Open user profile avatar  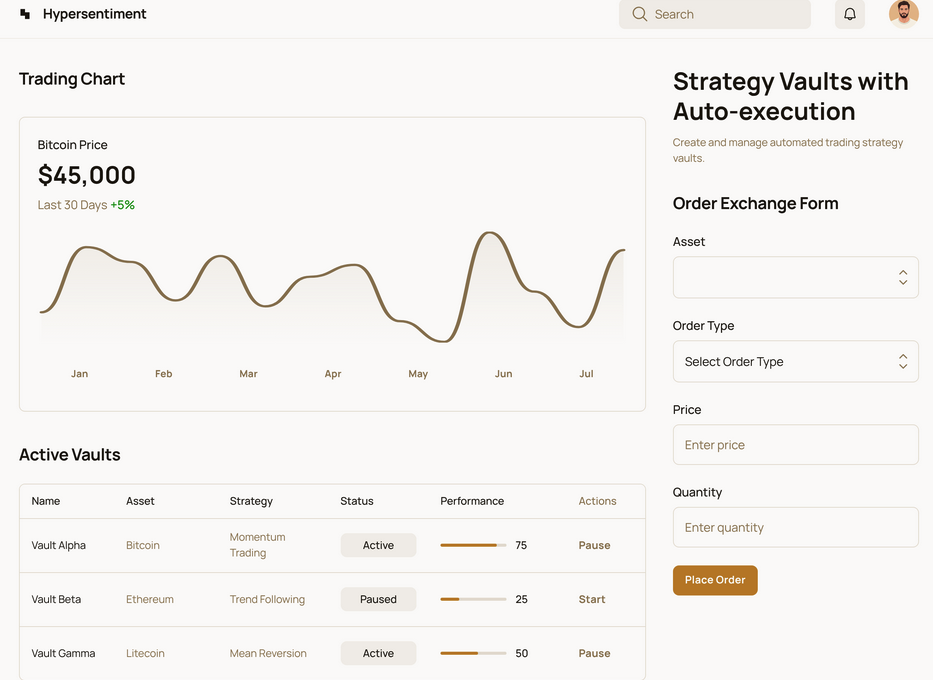[903, 14]
